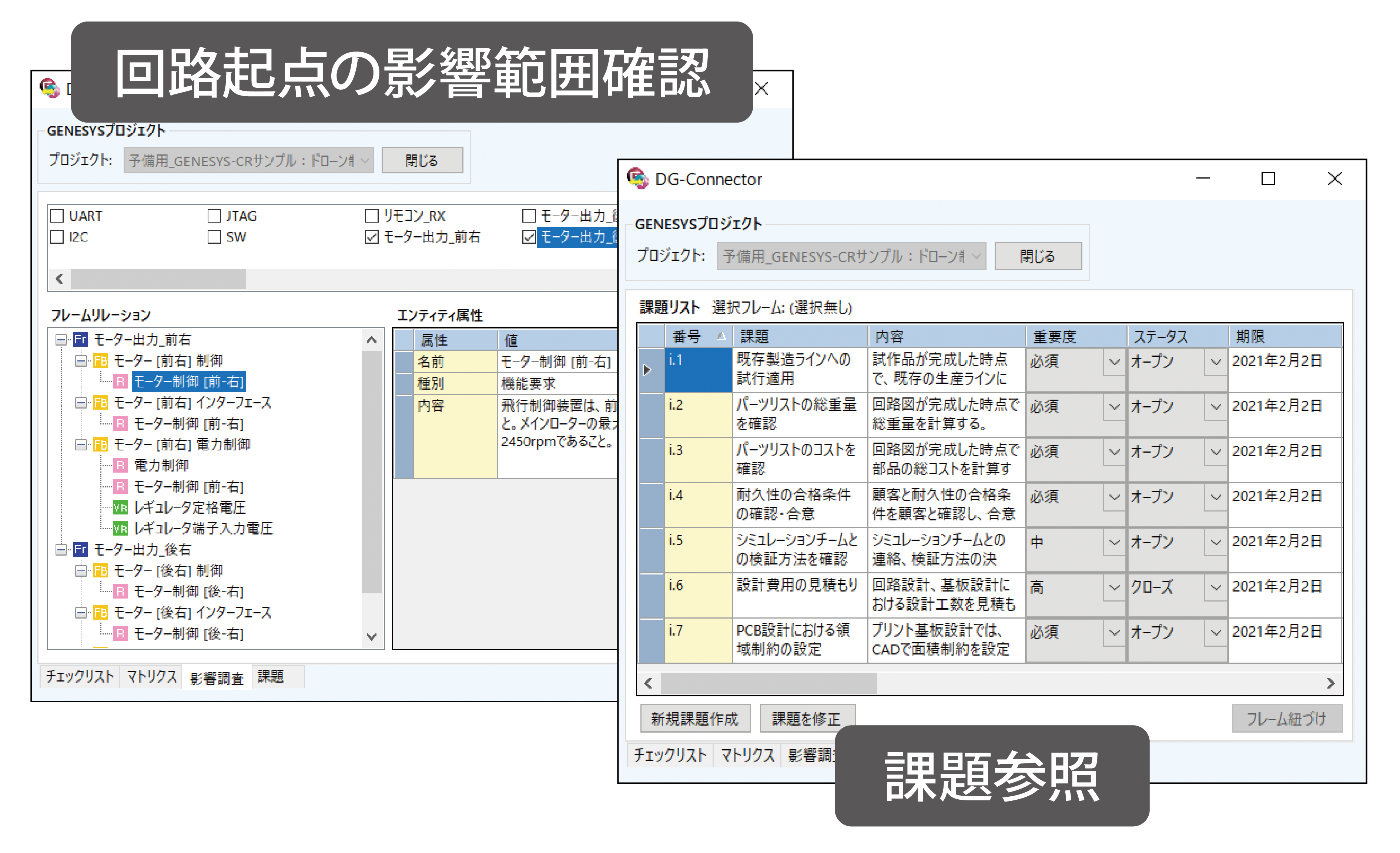This screenshot has height=853, width=1400.
Task: Click the Fr icon beside モーター出力_後右
Action: pyautogui.click(x=81, y=549)
